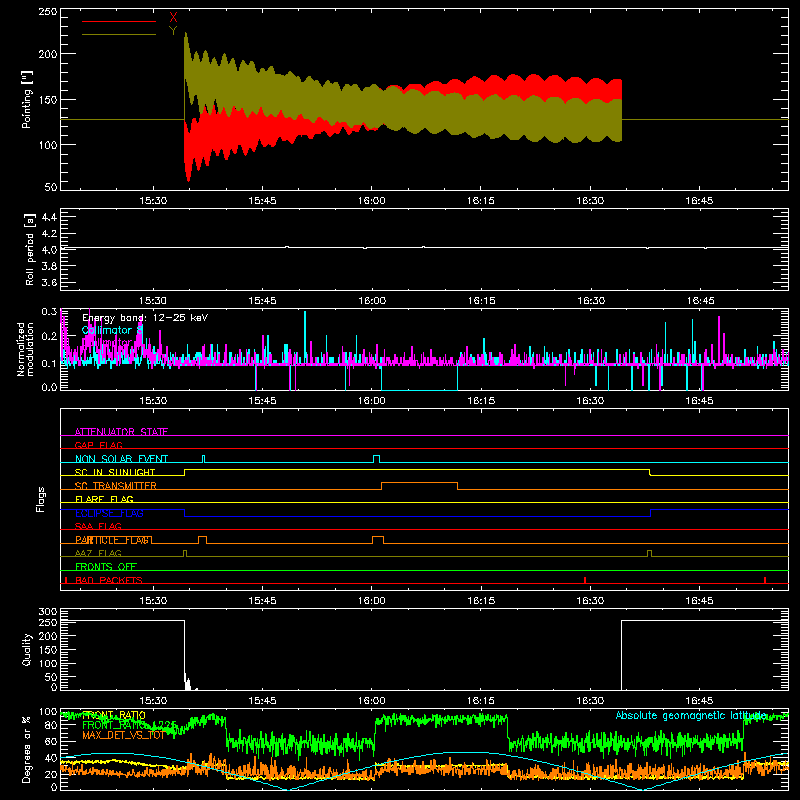This screenshot has width=800, height=800.
Task: Select the BAD_PACKETS flag label
Action: pos(109,580)
